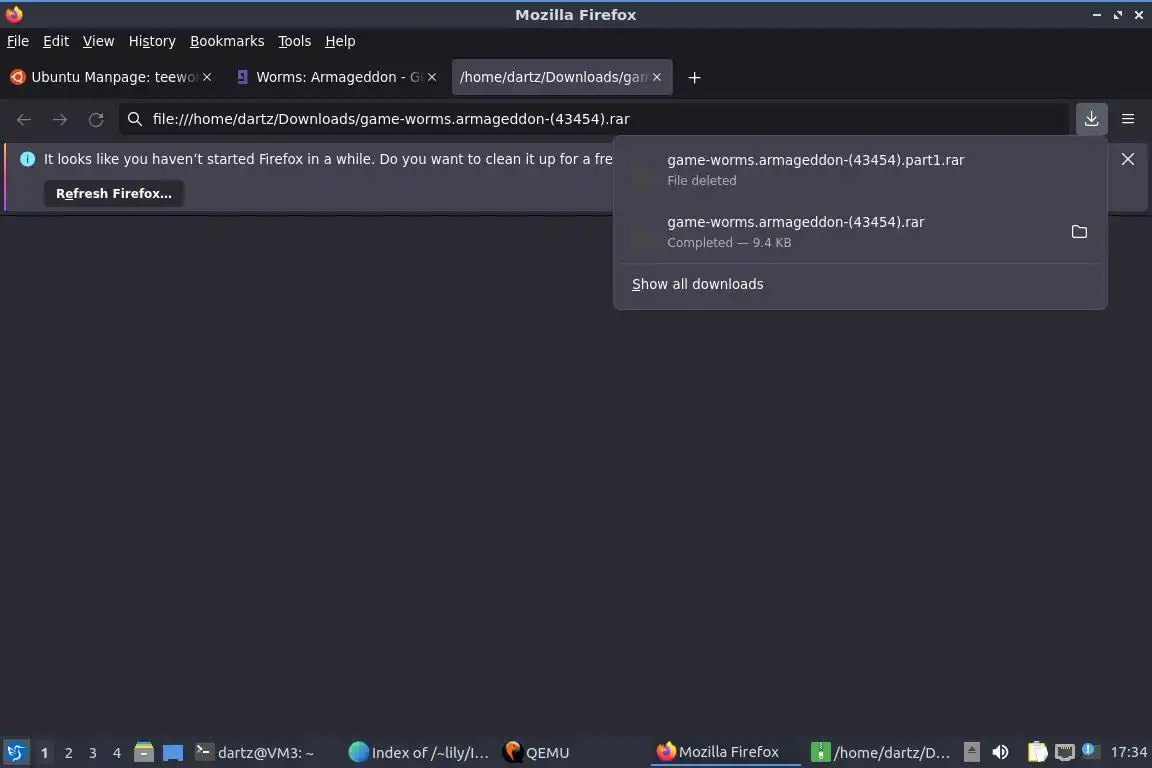Switch to the Index of /~lily window
Viewport: 1152px width, 768px height.
418,752
